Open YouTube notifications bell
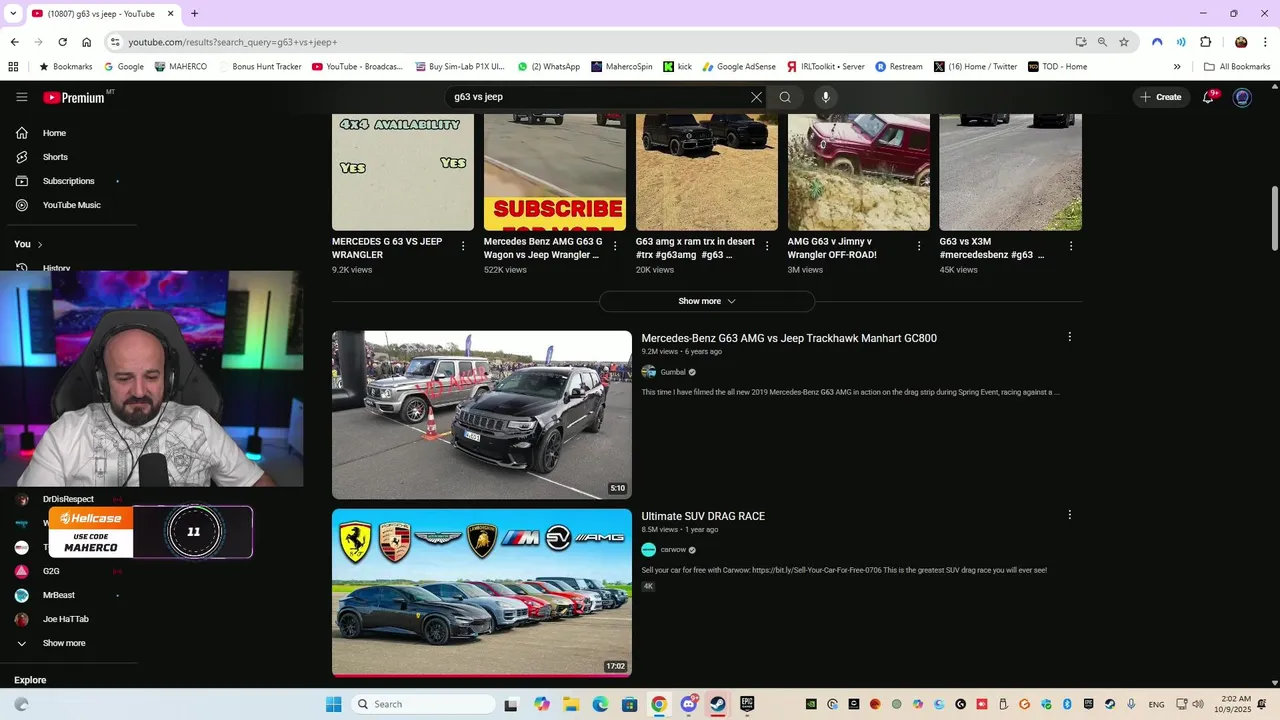 click(x=1209, y=97)
